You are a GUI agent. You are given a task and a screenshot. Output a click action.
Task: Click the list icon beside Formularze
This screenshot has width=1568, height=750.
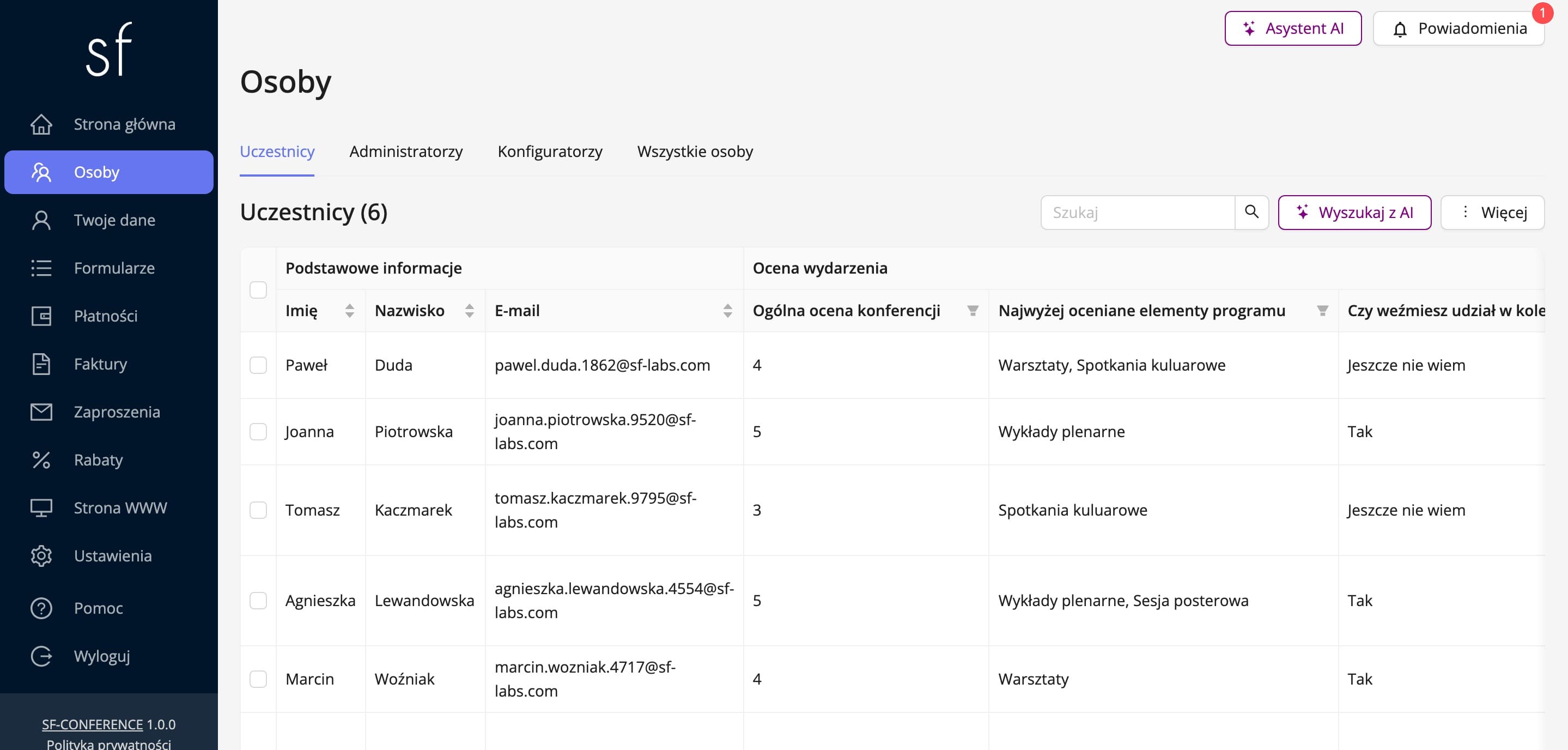[x=41, y=269]
